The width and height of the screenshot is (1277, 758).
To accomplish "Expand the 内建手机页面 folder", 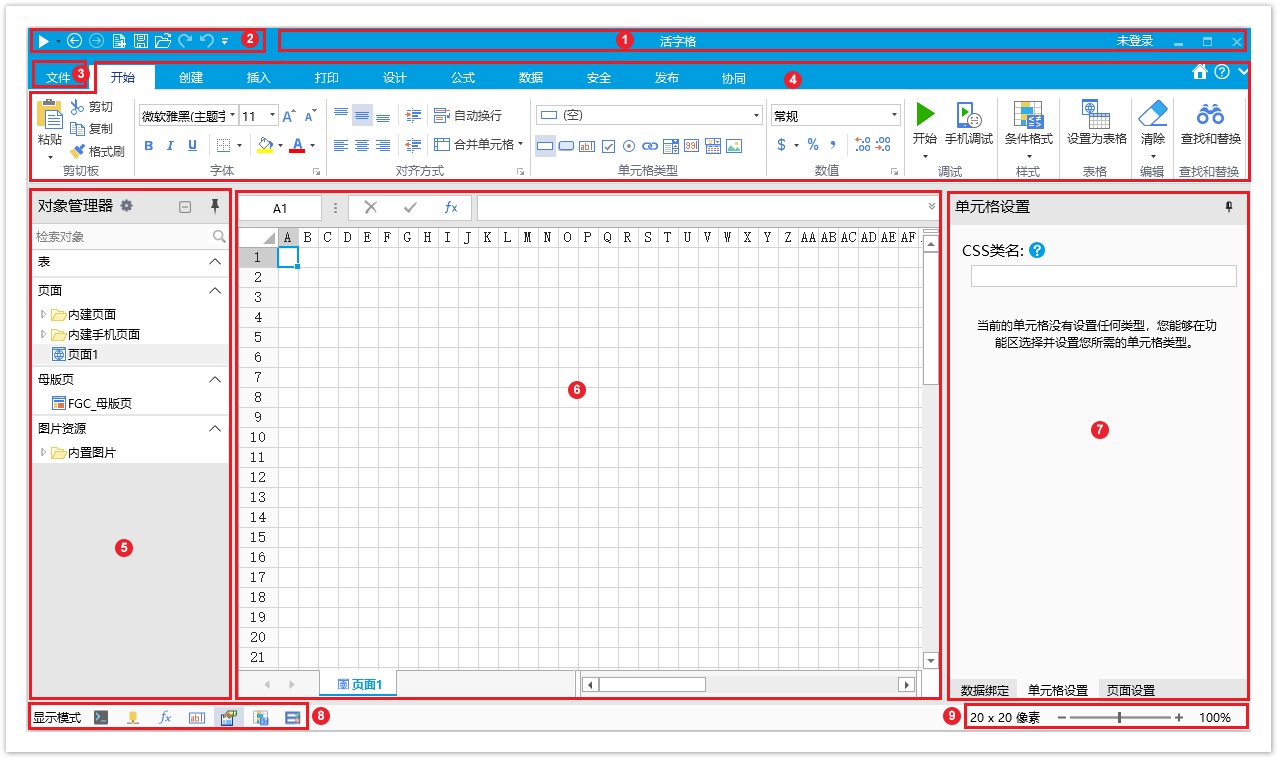I will click(43, 334).
